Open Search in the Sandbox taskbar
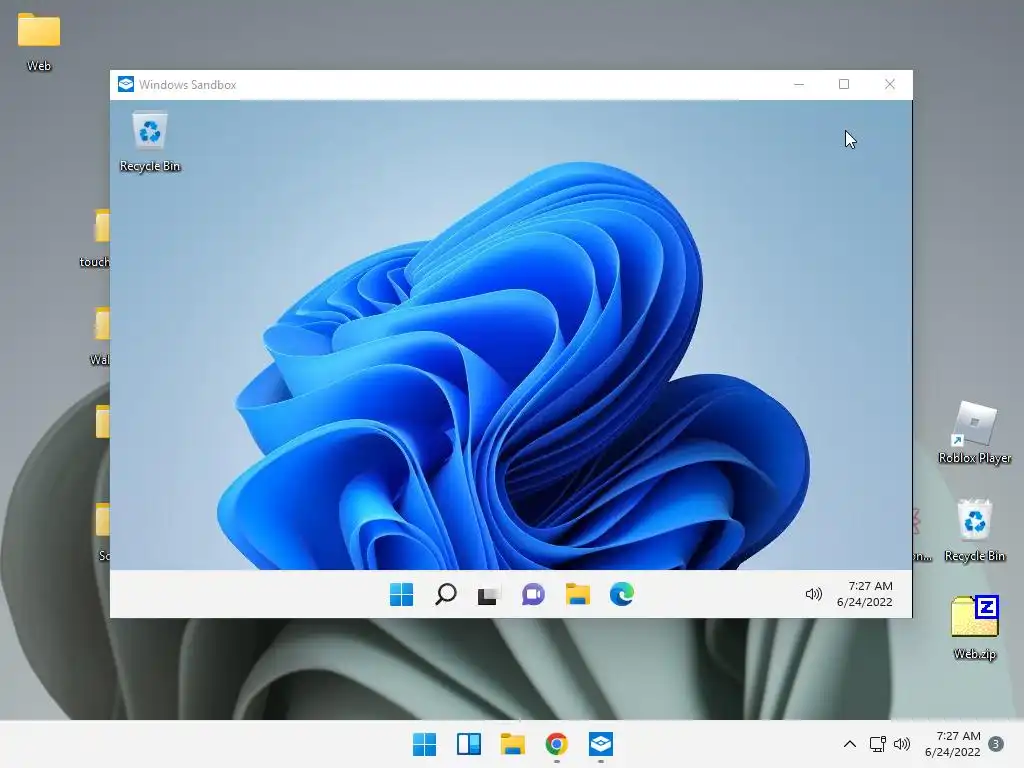1024x768 pixels. point(445,594)
